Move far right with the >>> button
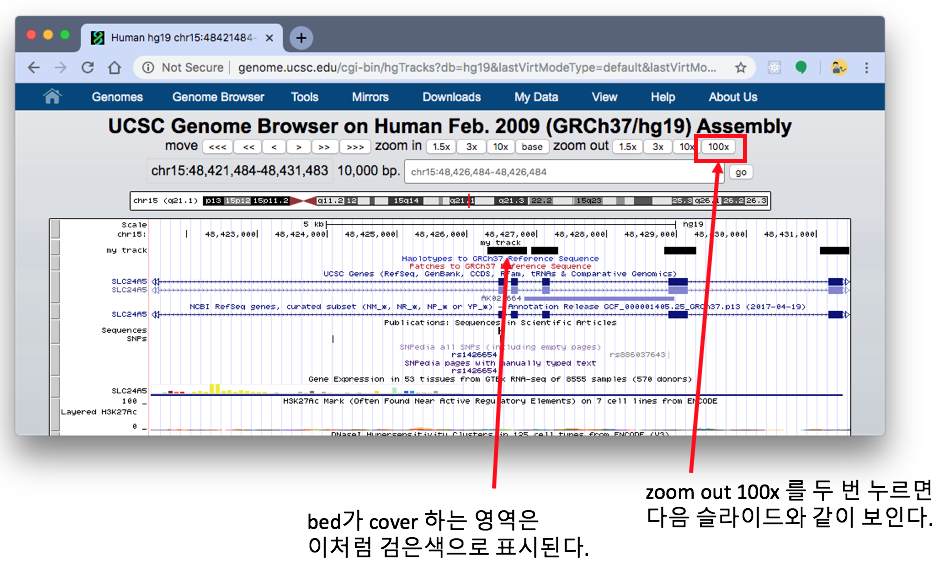 (x=355, y=147)
